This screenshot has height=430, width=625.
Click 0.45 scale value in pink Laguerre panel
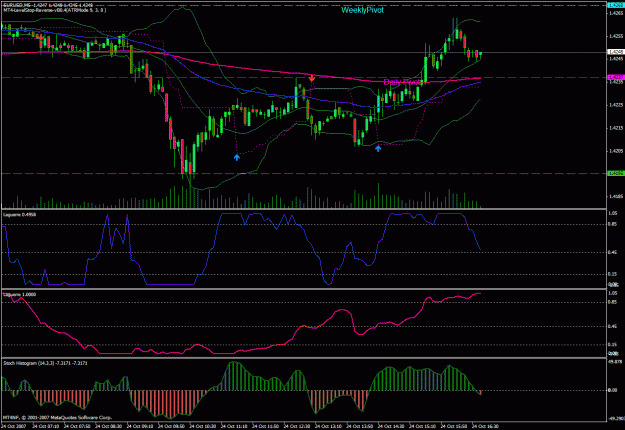pyautogui.click(x=613, y=326)
